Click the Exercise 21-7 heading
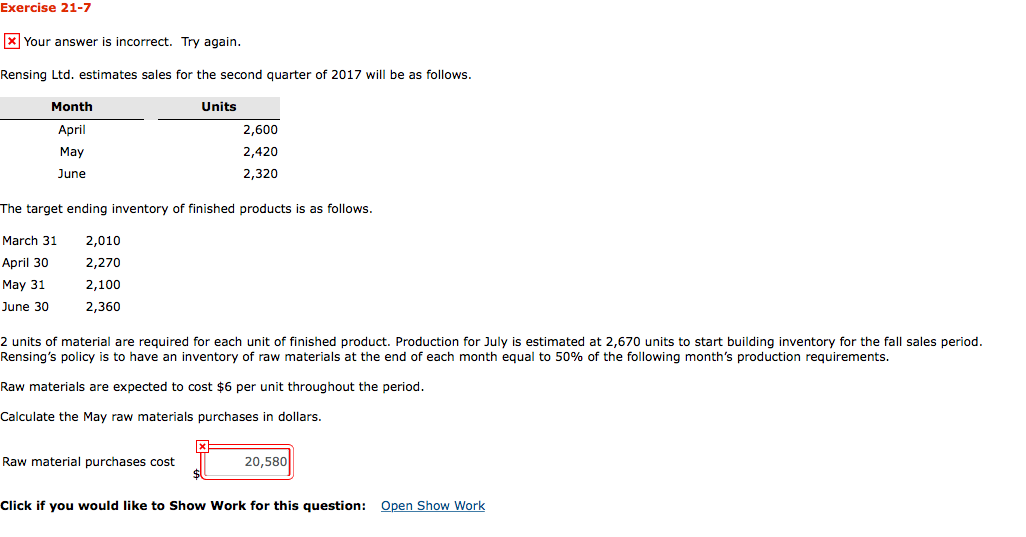This screenshot has height=537, width=1026. [46, 8]
